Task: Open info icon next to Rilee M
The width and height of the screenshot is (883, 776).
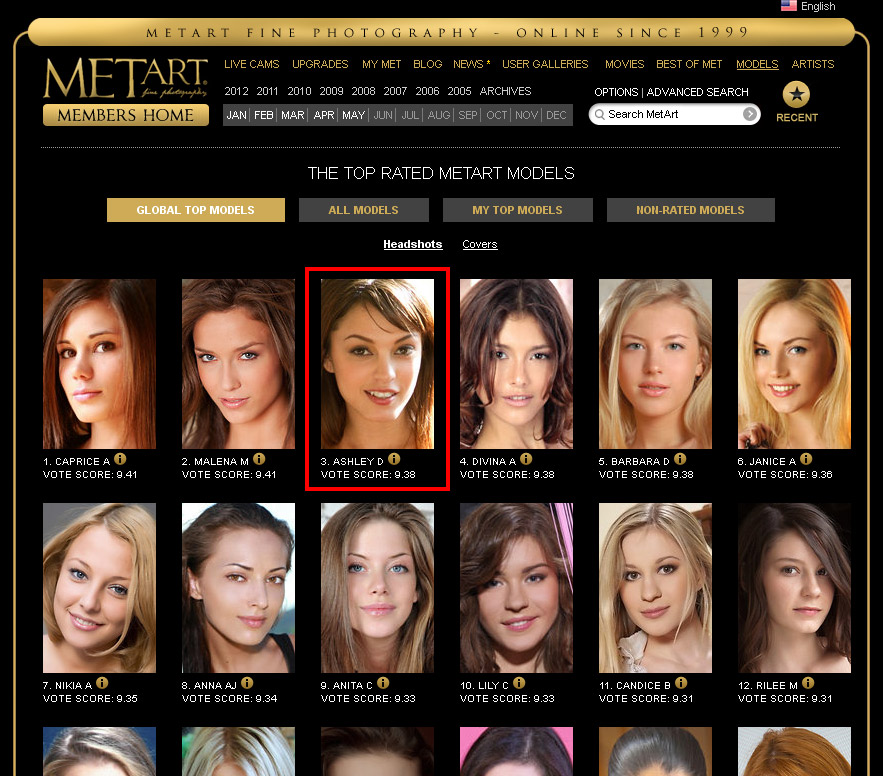Action: point(808,683)
